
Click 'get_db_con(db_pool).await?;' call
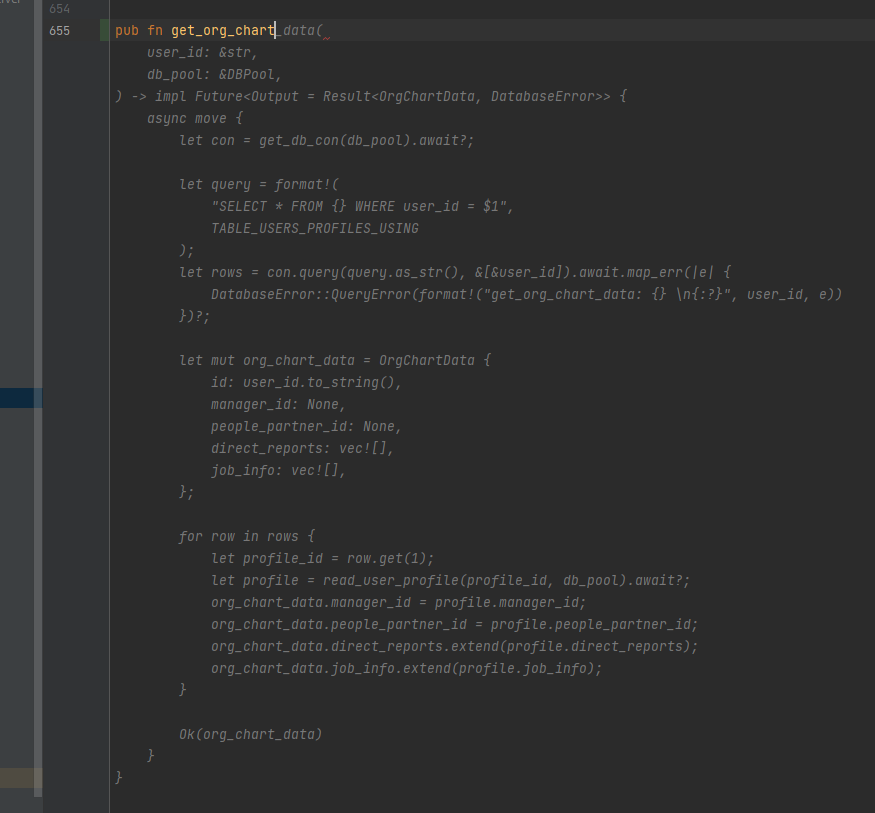(x=366, y=140)
